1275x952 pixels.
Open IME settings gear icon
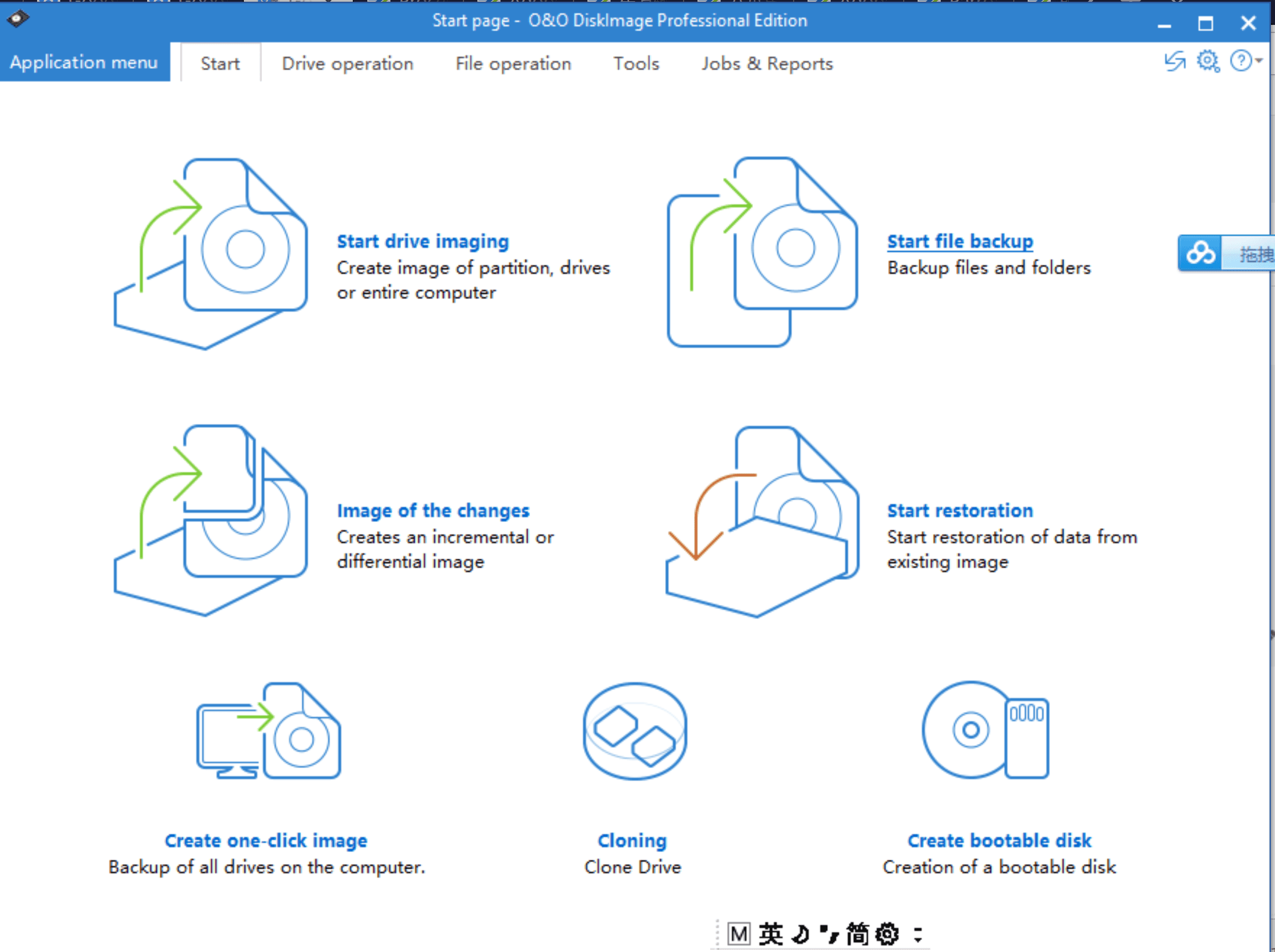tap(887, 933)
